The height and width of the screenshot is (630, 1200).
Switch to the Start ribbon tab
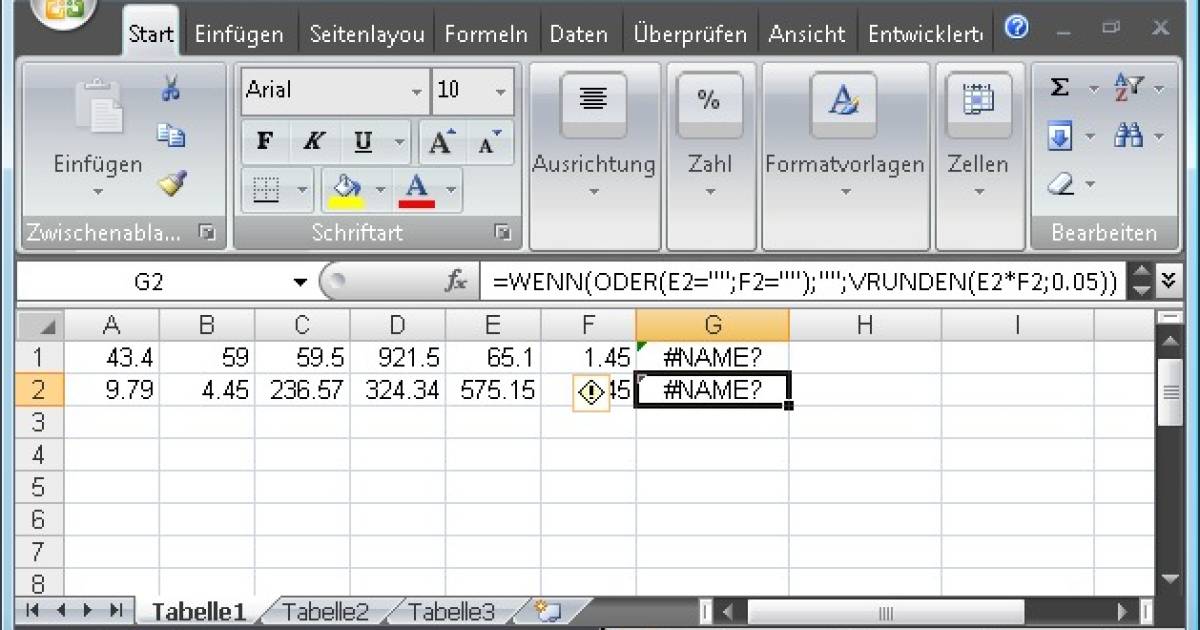pos(151,34)
